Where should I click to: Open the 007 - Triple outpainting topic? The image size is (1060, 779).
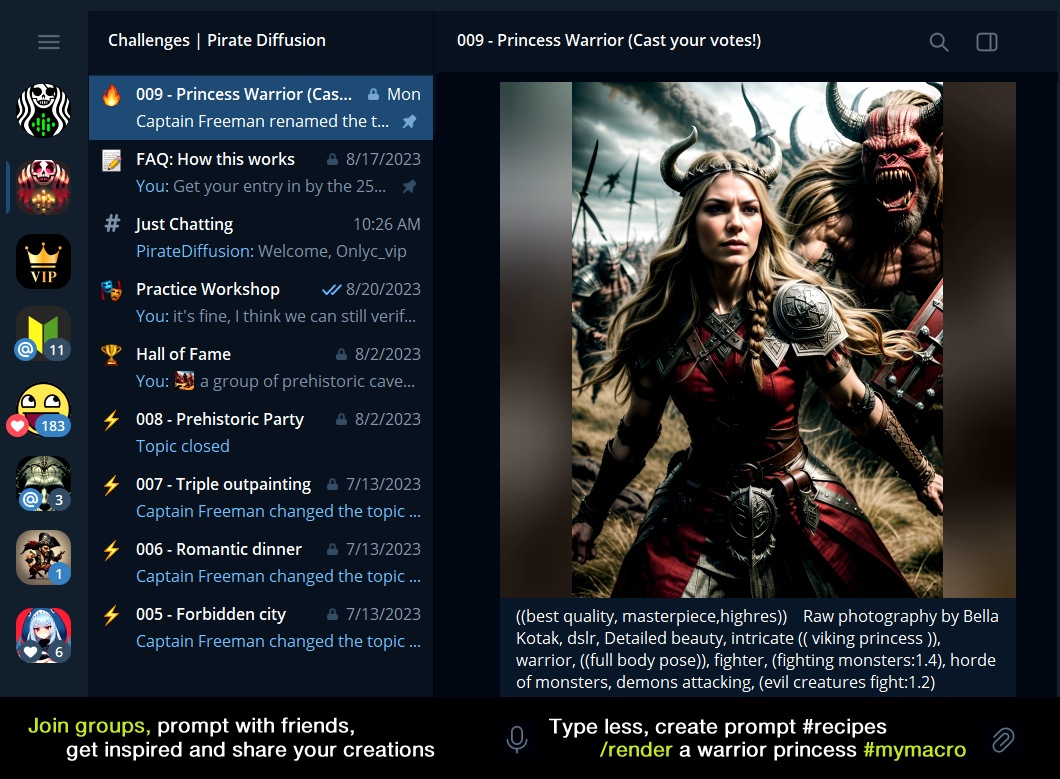[261, 497]
